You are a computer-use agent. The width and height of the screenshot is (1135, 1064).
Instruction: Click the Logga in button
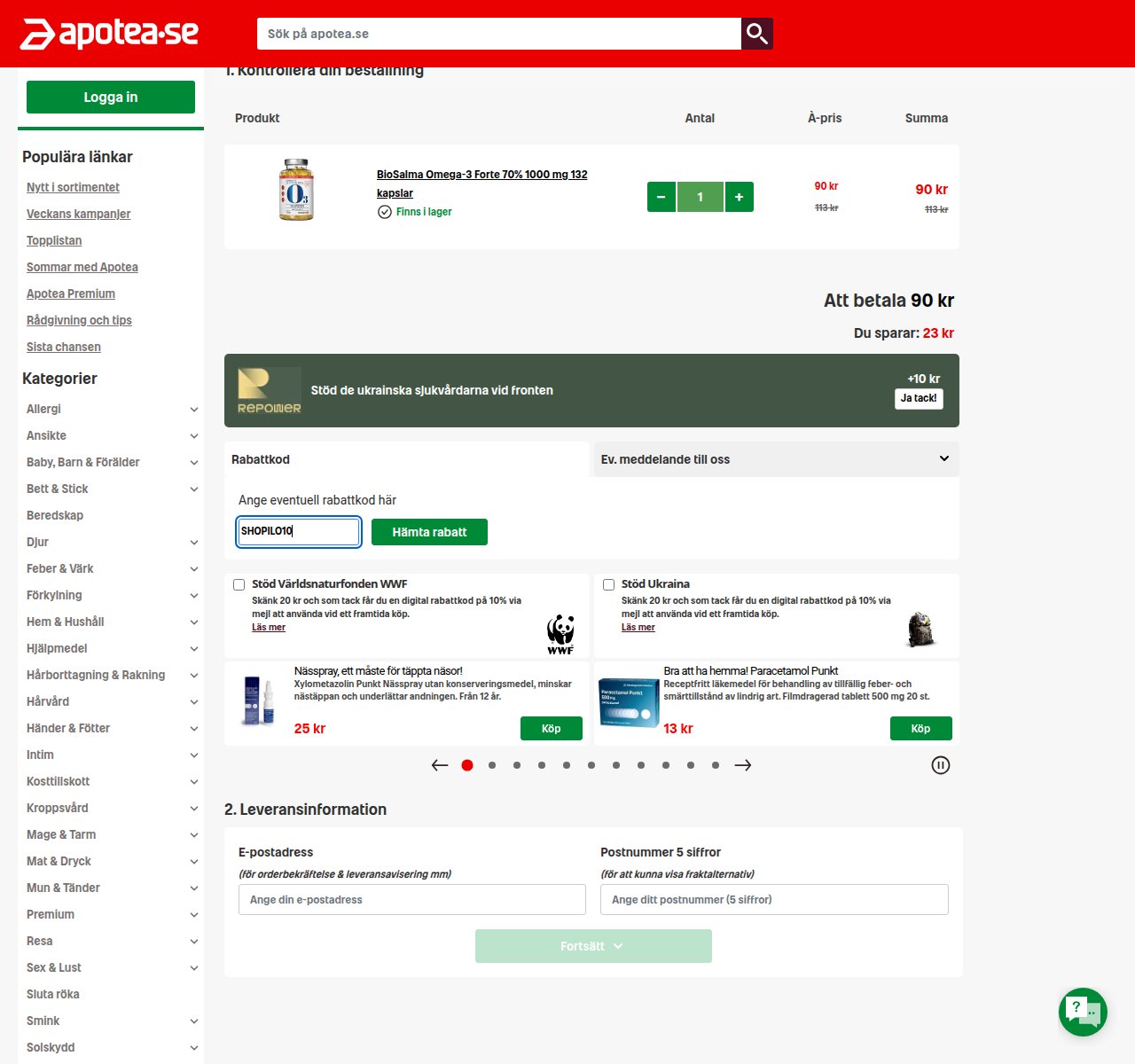[x=111, y=98]
